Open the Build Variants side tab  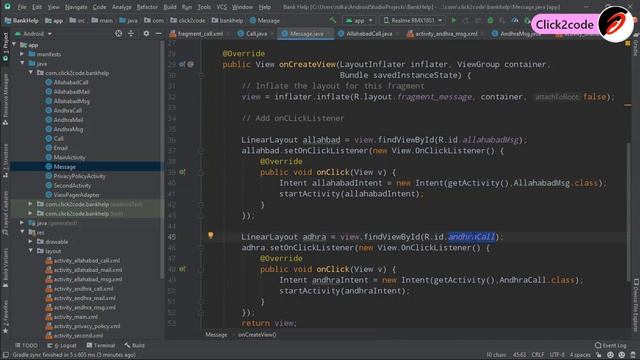point(5,267)
